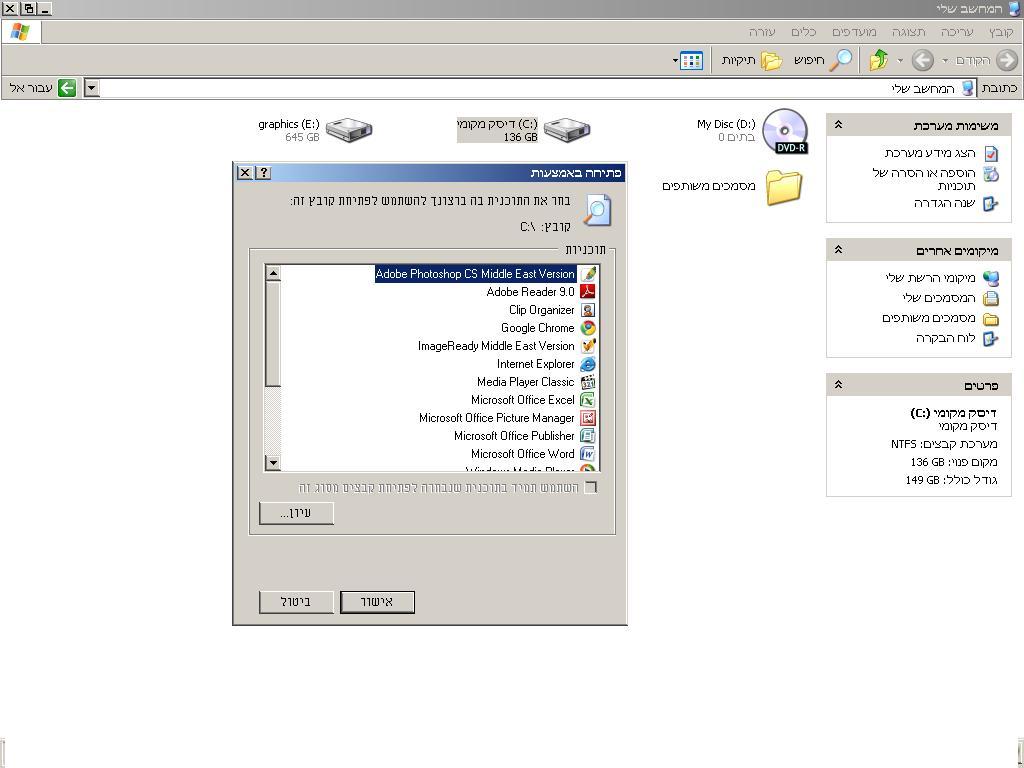Screen dimensions: 1024x768
Task: Click the Views grid toolbar icon
Action: [x=692, y=61]
